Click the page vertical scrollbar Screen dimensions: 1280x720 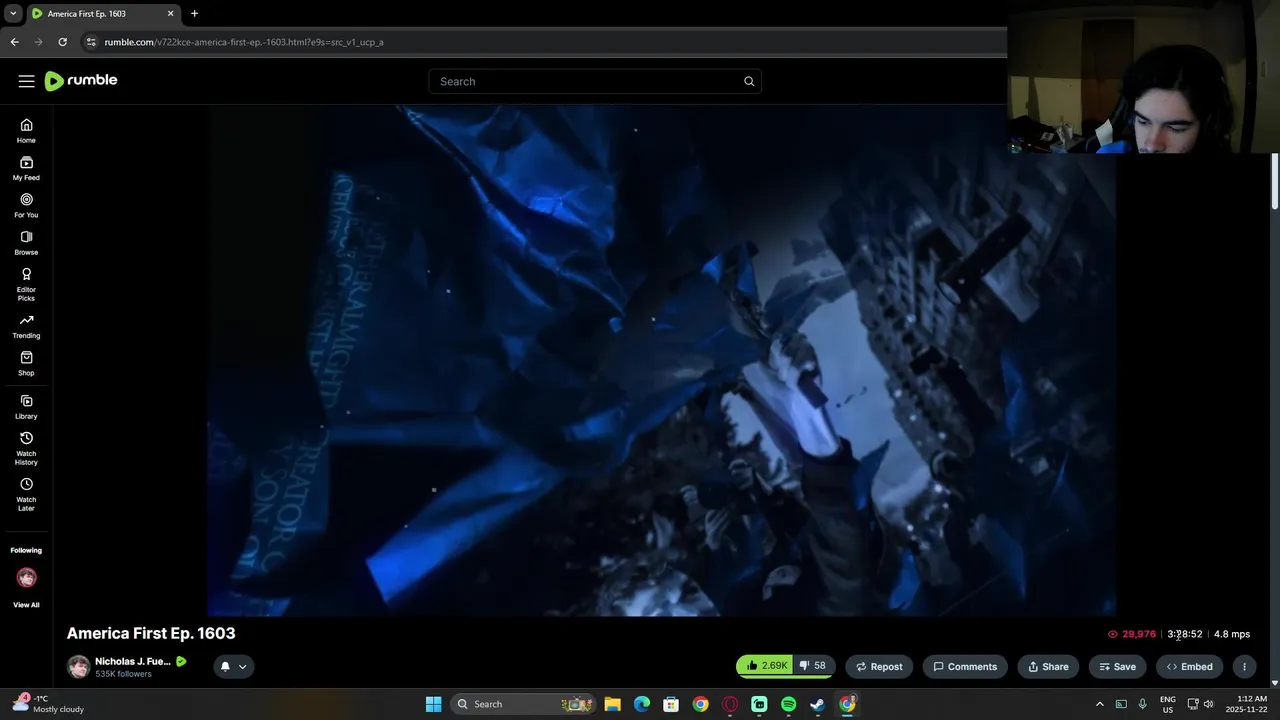(1275, 182)
